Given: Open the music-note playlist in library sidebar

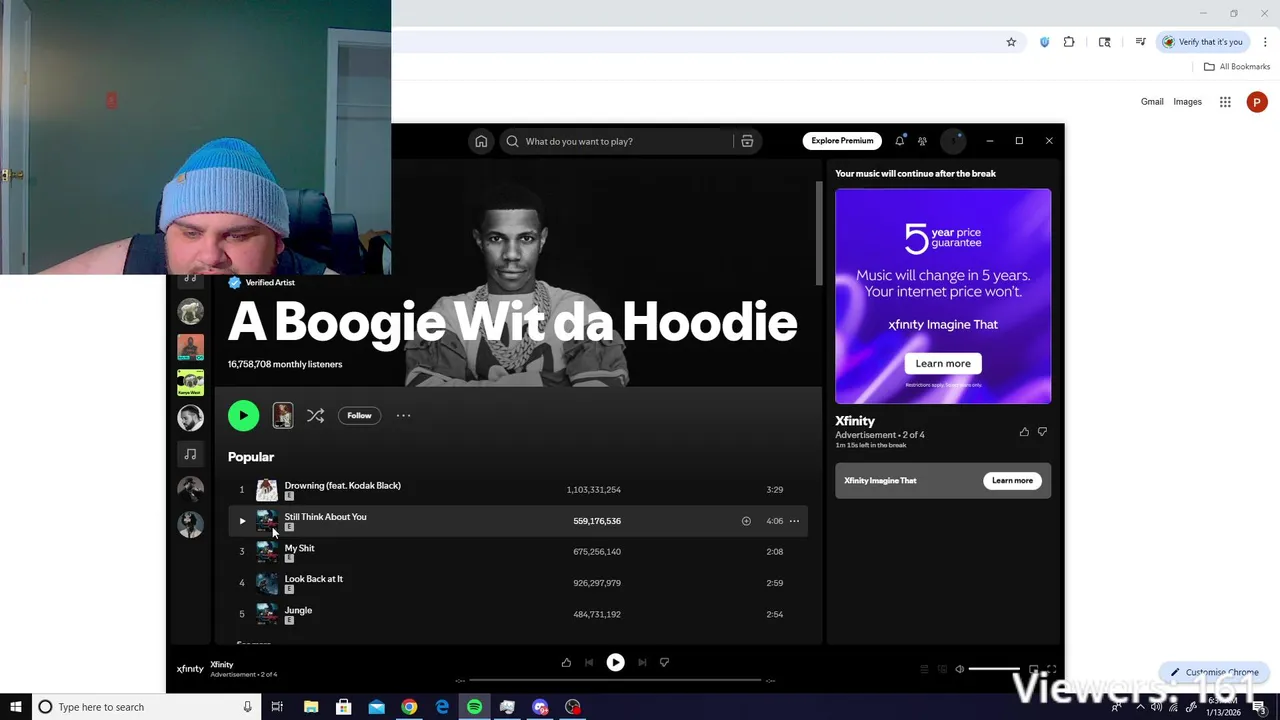Looking at the screenshot, I should [x=190, y=454].
